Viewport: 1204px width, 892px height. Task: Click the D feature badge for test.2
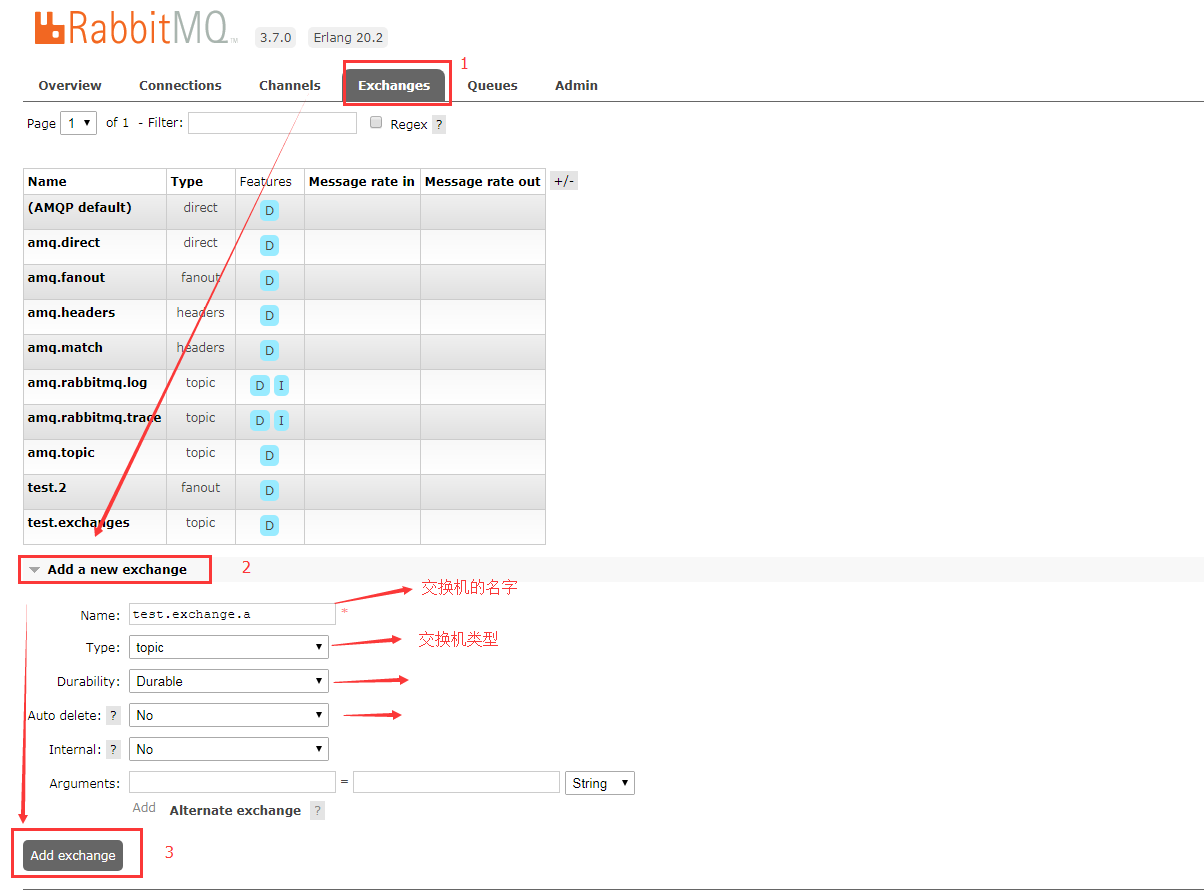point(269,491)
